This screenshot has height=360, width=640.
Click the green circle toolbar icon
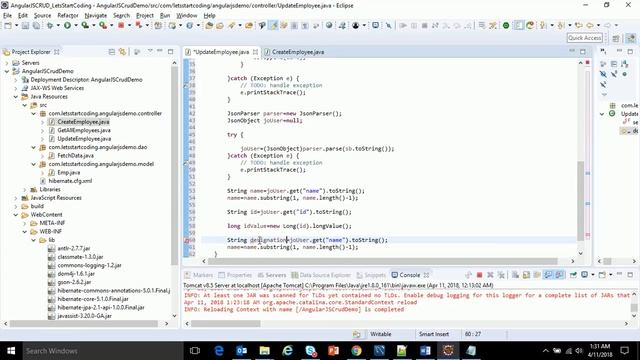[506, 26]
